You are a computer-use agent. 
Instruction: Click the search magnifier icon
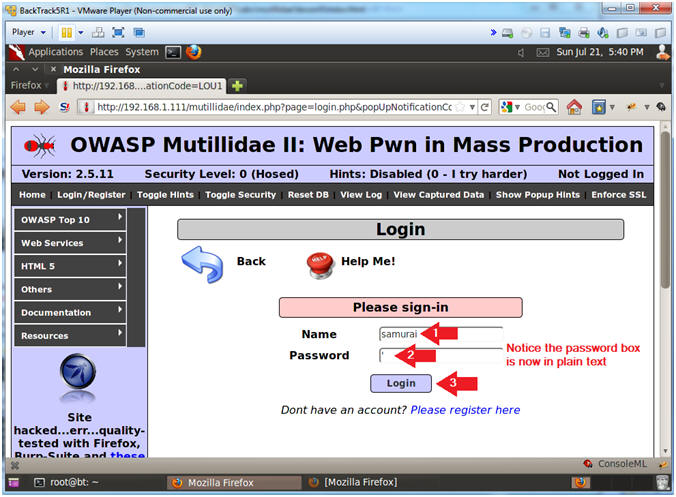click(x=551, y=106)
